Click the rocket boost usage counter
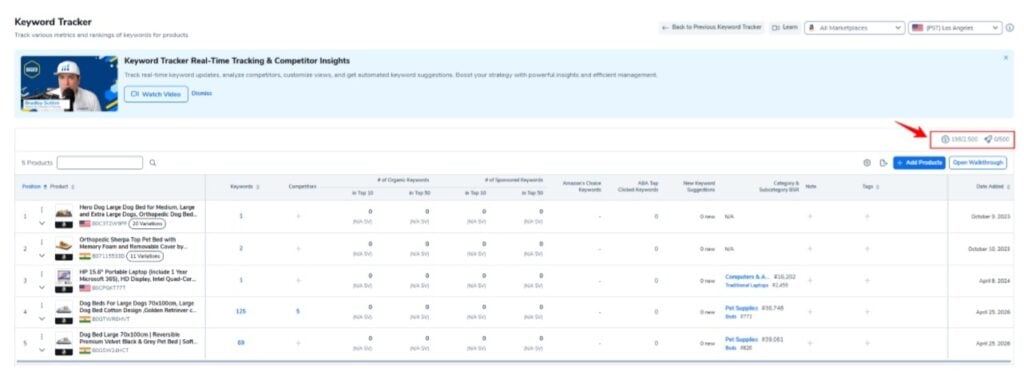This screenshot has height=383, width=1024. pyautogui.click(x=997, y=139)
